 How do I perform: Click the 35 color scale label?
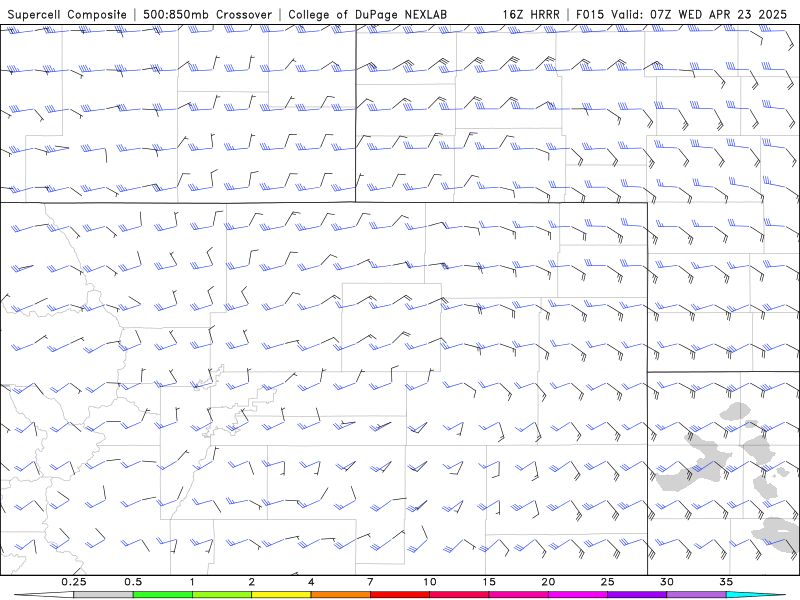coord(726,582)
